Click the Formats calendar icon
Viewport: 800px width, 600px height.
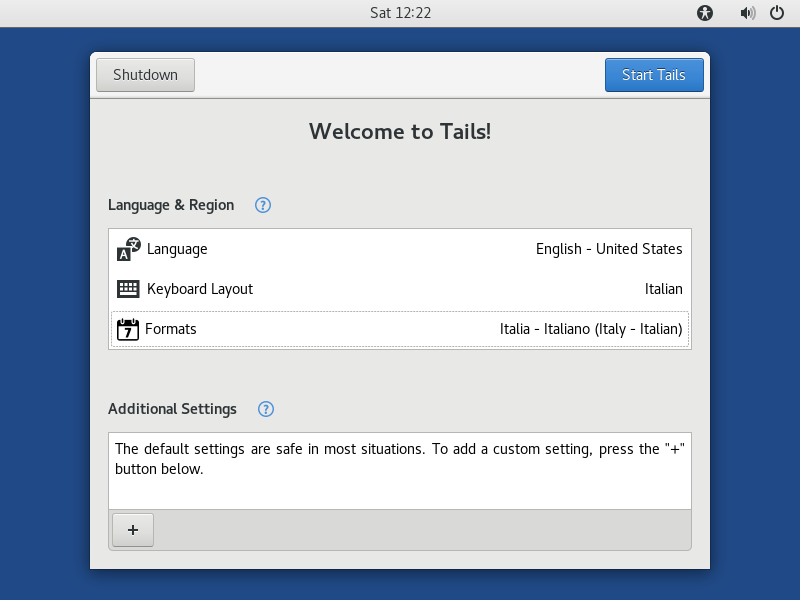click(128, 329)
